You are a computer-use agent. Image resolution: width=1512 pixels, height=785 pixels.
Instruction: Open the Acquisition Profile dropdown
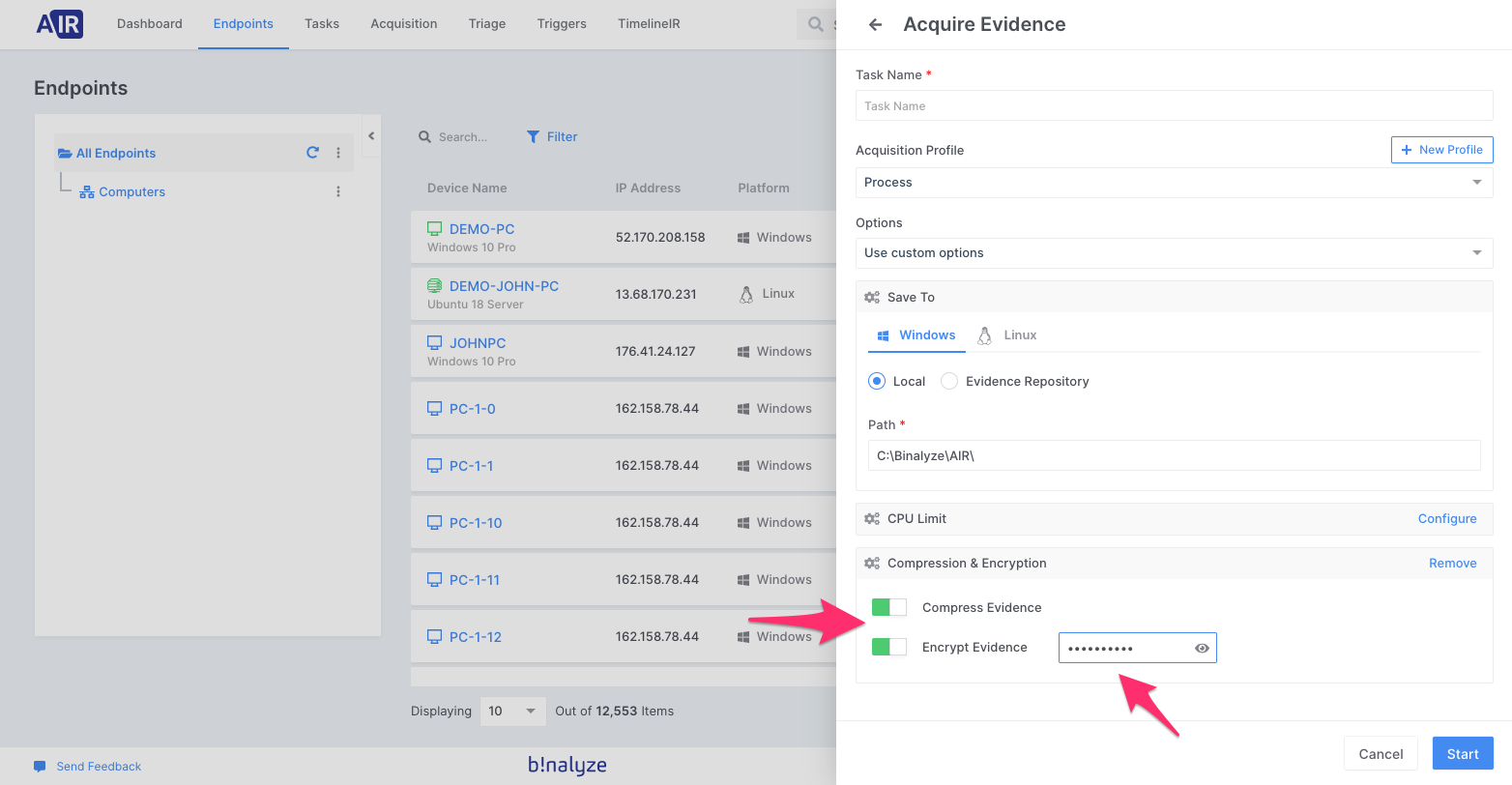[x=1174, y=183]
